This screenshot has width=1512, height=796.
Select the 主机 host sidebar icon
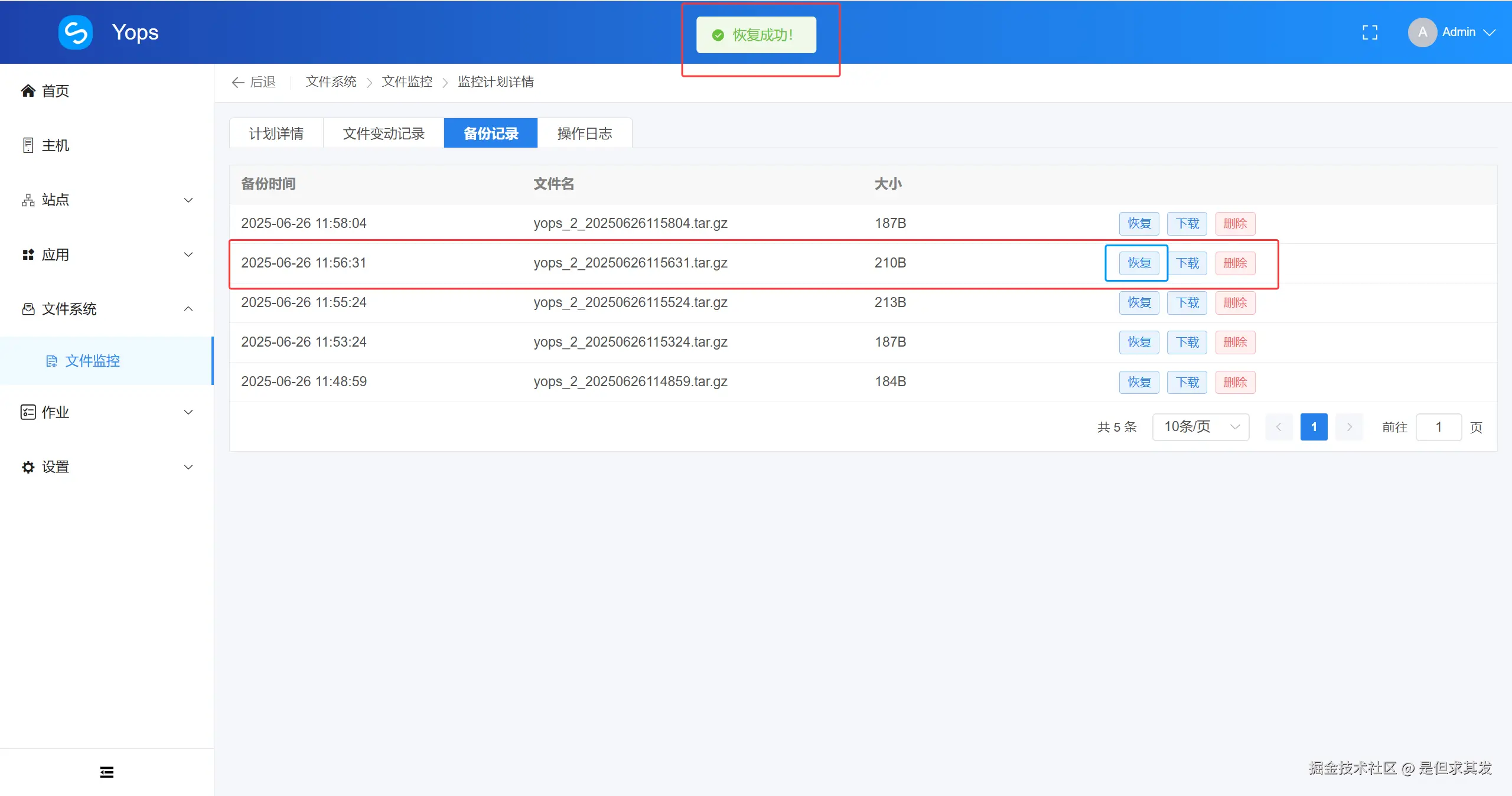[27, 145]
